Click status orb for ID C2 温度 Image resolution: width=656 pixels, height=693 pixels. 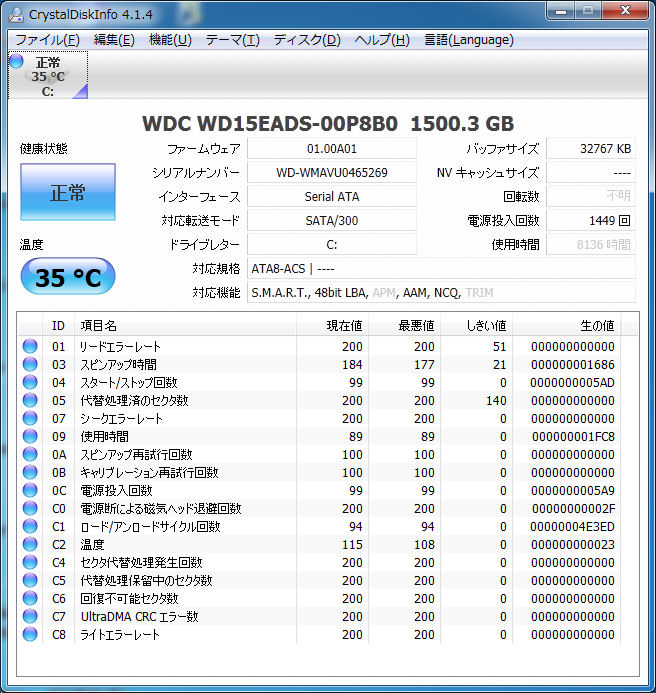tap(30, 544)
